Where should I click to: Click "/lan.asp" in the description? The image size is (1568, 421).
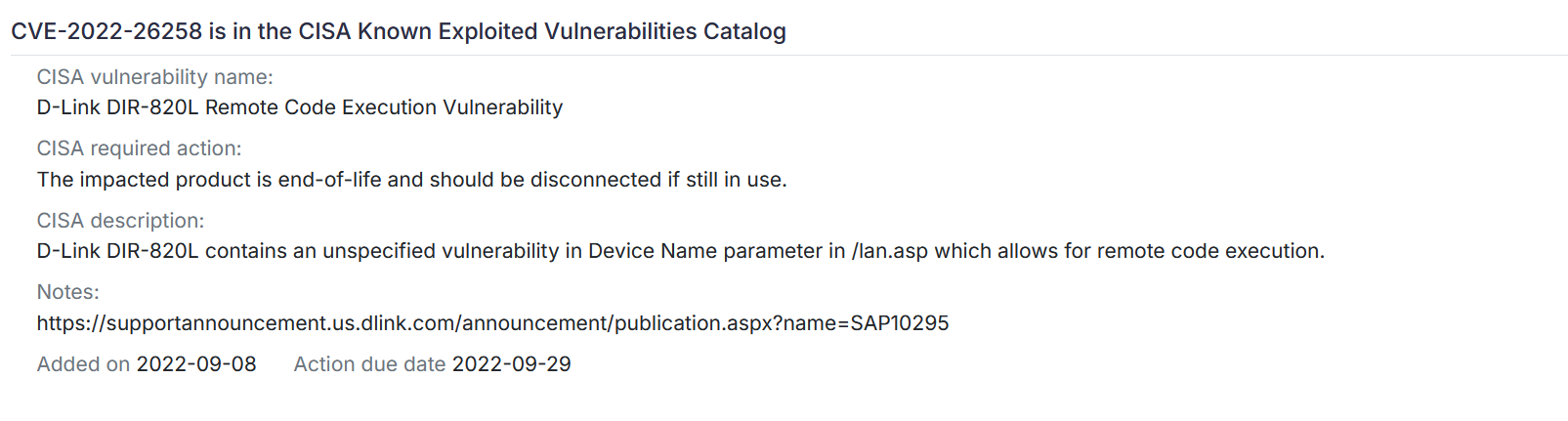pyautogui.click(x=890, y=251)
